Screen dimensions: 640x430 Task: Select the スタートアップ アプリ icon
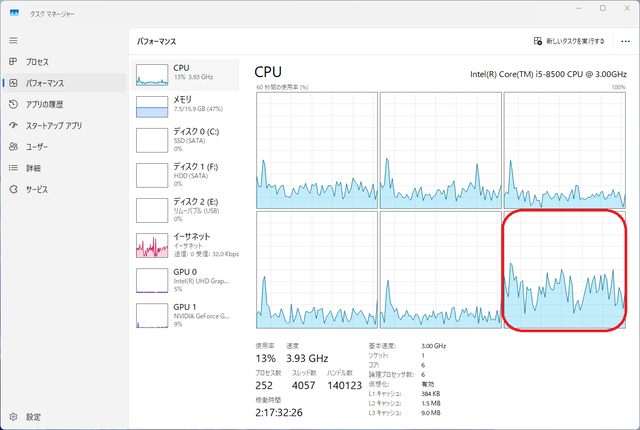tap(13, 125)
